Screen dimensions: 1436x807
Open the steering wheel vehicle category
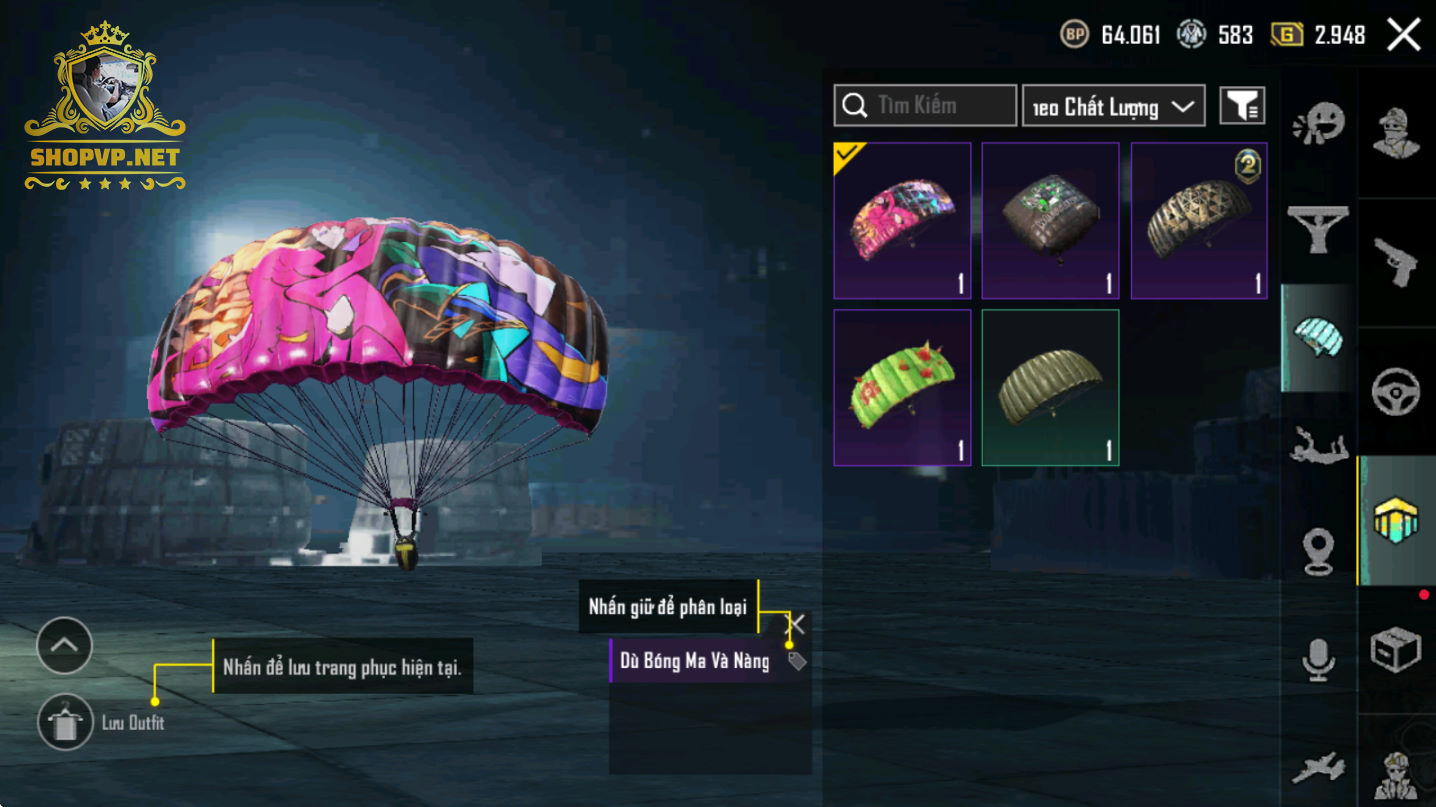click(1396, 391)
